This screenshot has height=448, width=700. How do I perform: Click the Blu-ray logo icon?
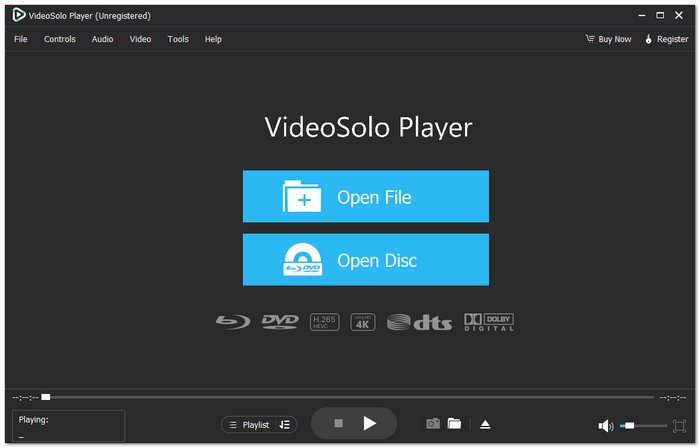click(x=233, y=322)
